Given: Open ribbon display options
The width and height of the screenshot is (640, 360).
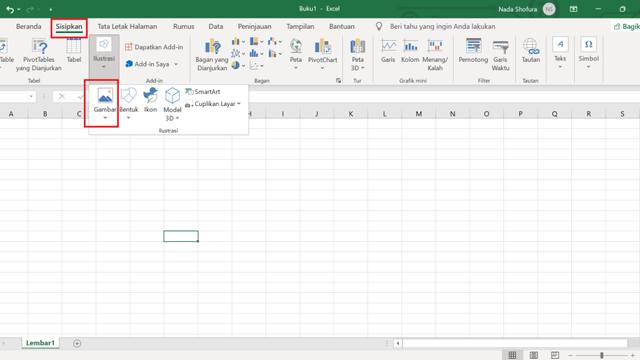Looking at the screenshot, I should pos(573,9).
